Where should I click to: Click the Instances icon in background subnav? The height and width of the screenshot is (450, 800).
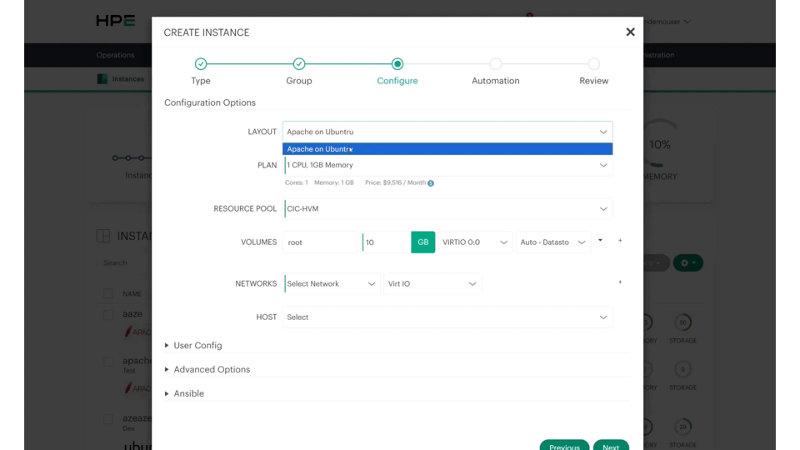click(102, 79)
